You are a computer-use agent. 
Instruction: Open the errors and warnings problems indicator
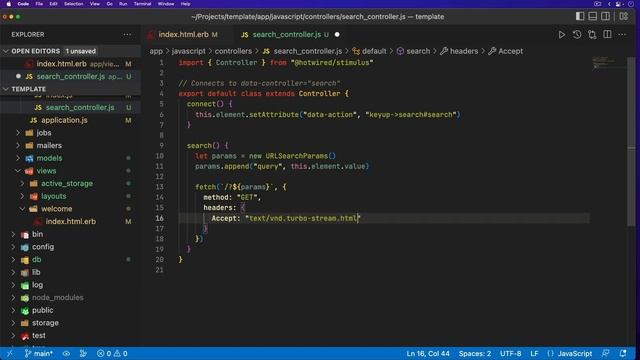coord(112,353)
